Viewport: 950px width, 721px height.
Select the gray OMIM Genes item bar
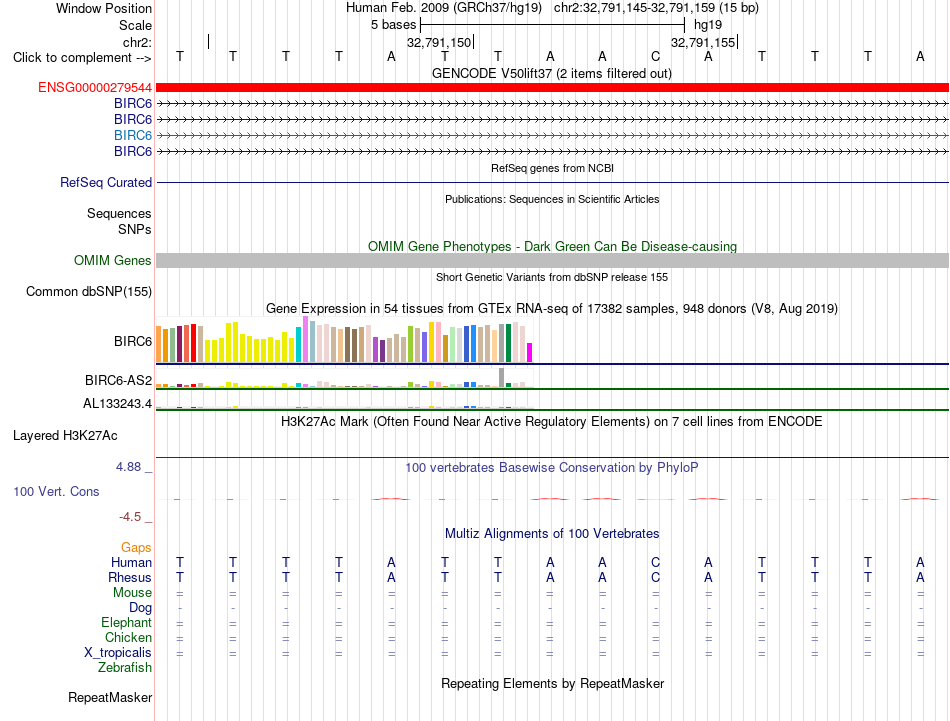[552, 261]
